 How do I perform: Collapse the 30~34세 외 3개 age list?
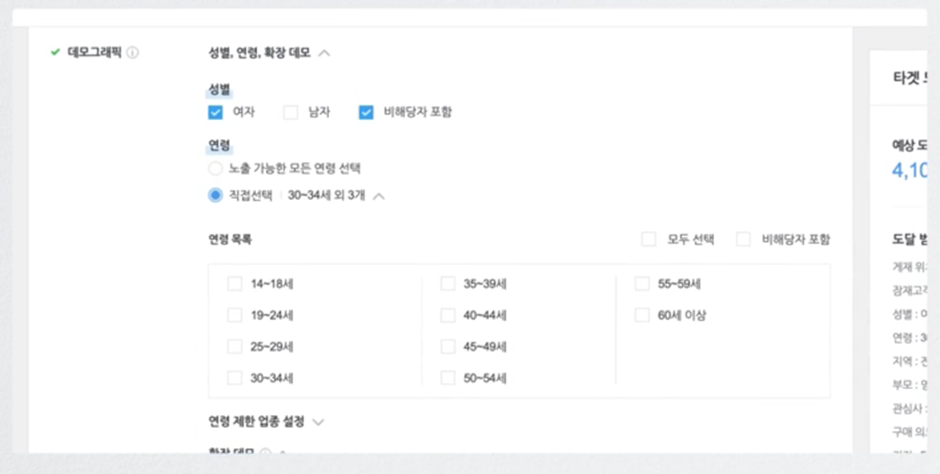point(379,196)
